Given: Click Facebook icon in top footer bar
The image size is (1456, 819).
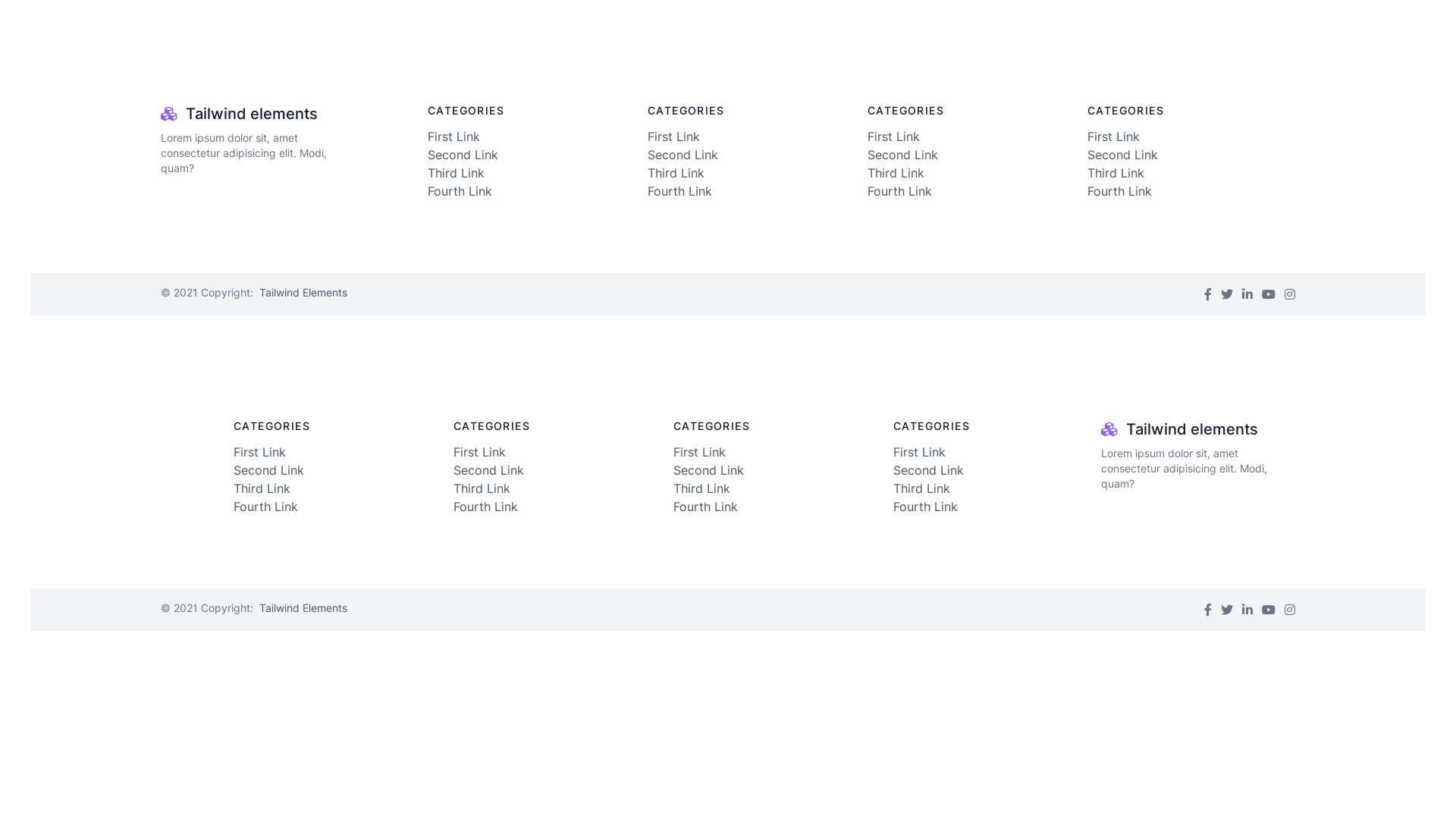Looking at the screenshot, I should tap(1207, 294).
